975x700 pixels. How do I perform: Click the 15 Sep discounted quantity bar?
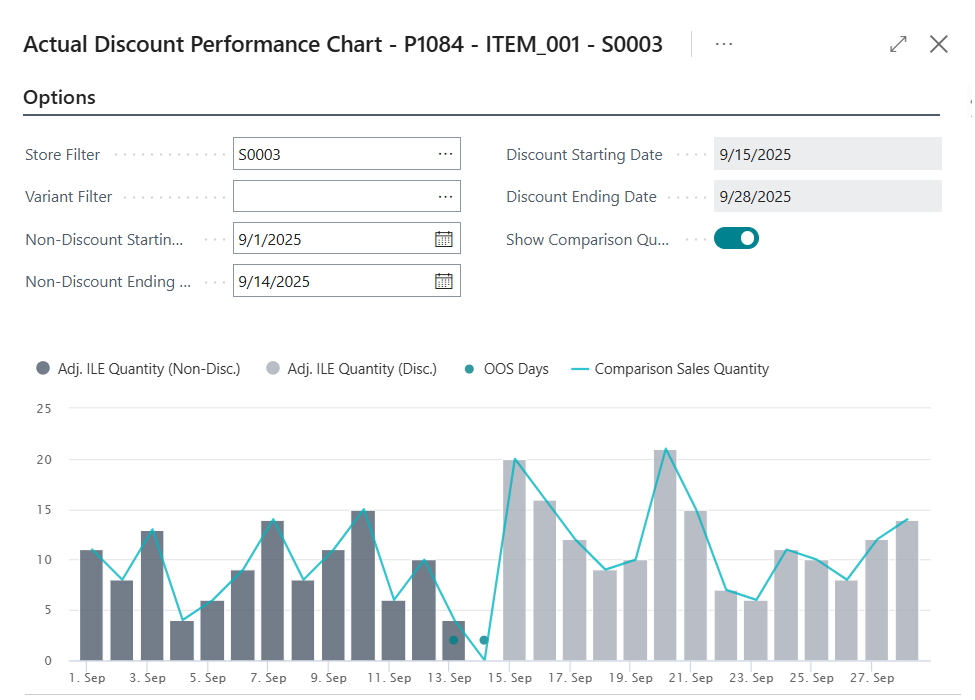tap(514, 560)
